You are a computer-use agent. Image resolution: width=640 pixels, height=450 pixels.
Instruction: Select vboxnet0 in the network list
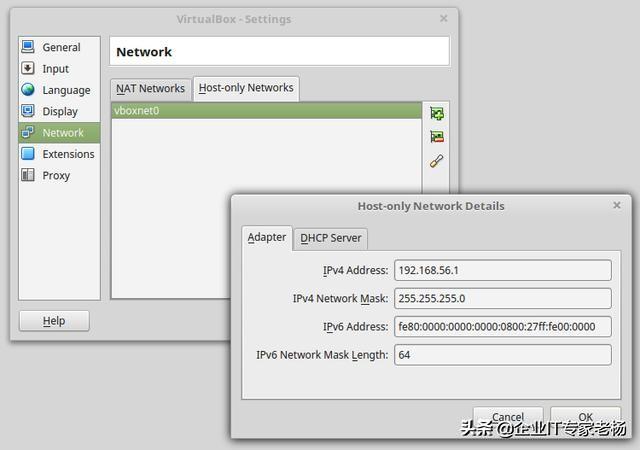pyautogui.click(x=265, y=111)
